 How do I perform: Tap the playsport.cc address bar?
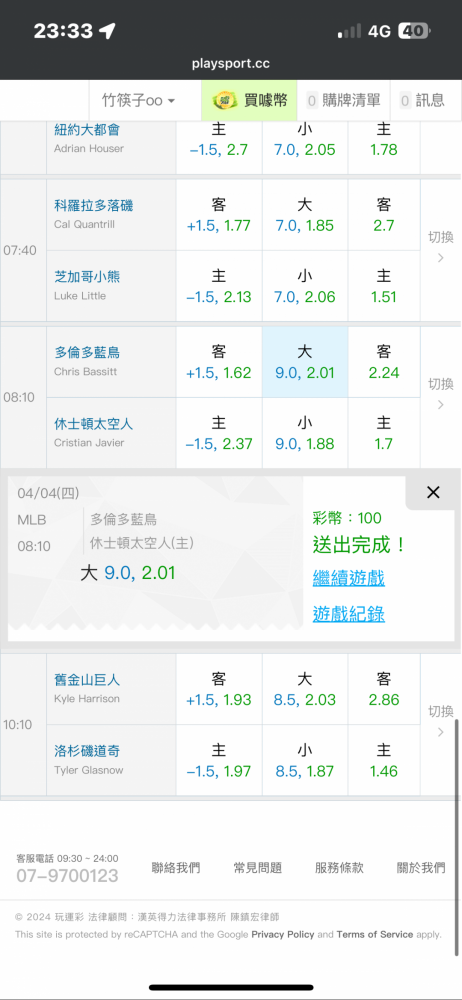point(231,64)
